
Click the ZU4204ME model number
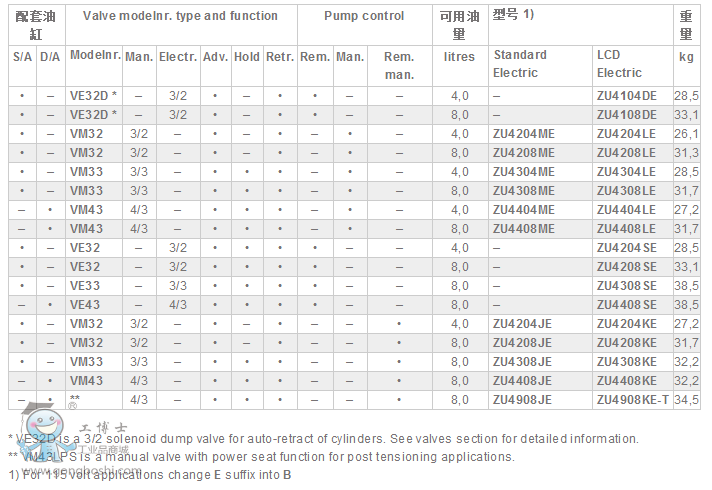pos(524,133)
